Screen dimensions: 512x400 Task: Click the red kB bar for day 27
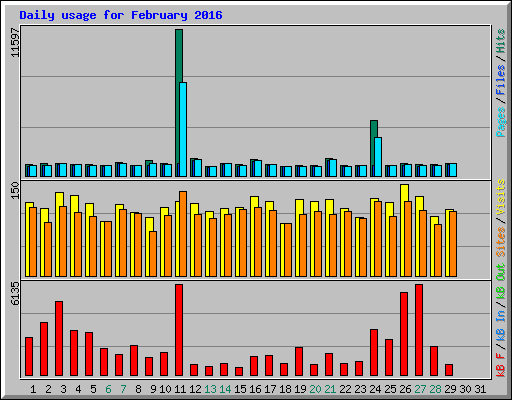pyautogui.click(x=419, y=330)
